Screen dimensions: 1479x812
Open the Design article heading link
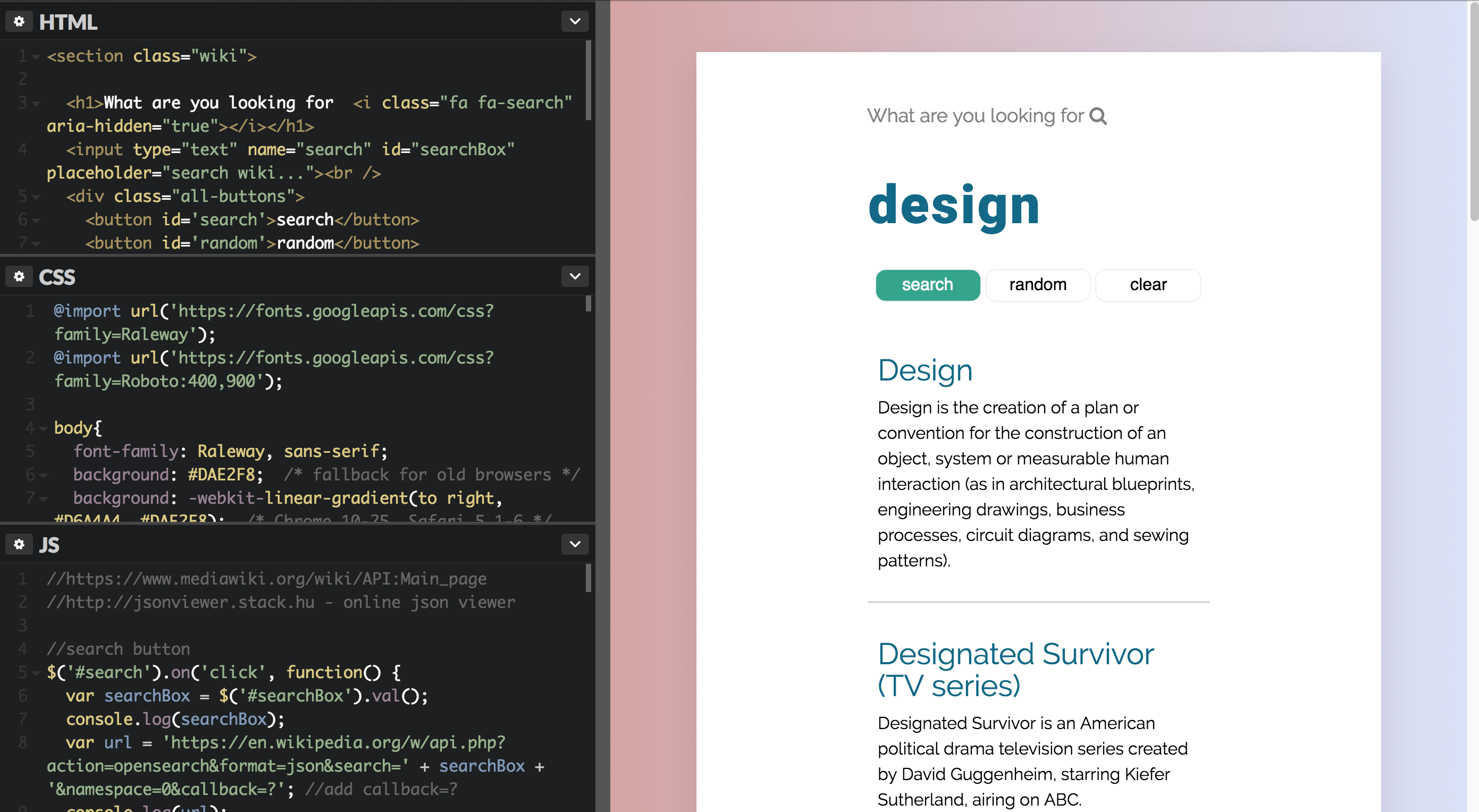click(x=925, y=370)
